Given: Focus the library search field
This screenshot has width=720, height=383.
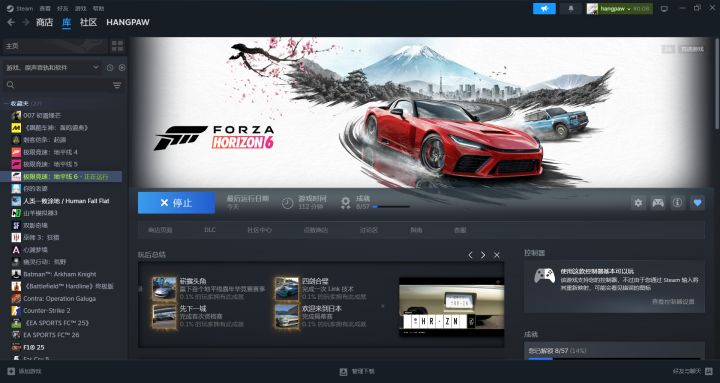Looking at the screenshot, I should coord(57,85).
